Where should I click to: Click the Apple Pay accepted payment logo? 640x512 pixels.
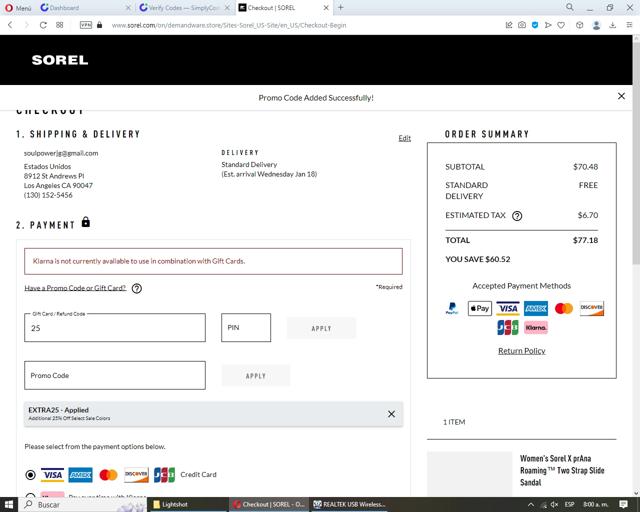pos(480,308)
